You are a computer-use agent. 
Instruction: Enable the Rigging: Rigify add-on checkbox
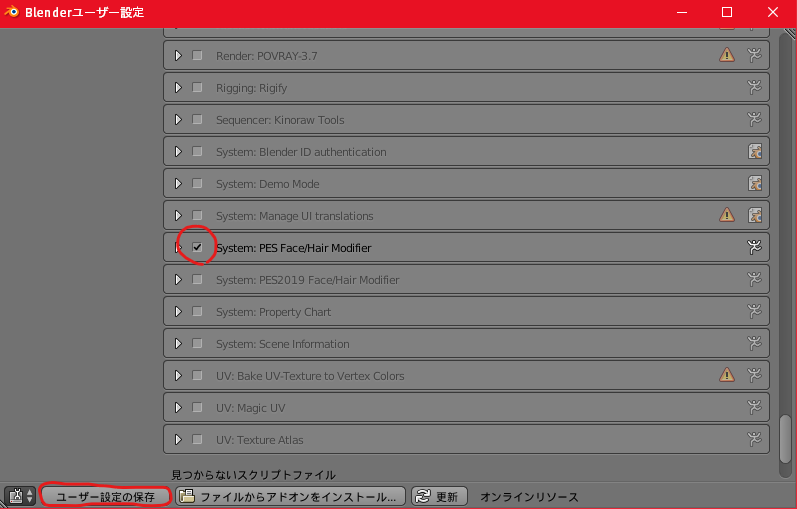pyautogui.click(x=197, y=87)
